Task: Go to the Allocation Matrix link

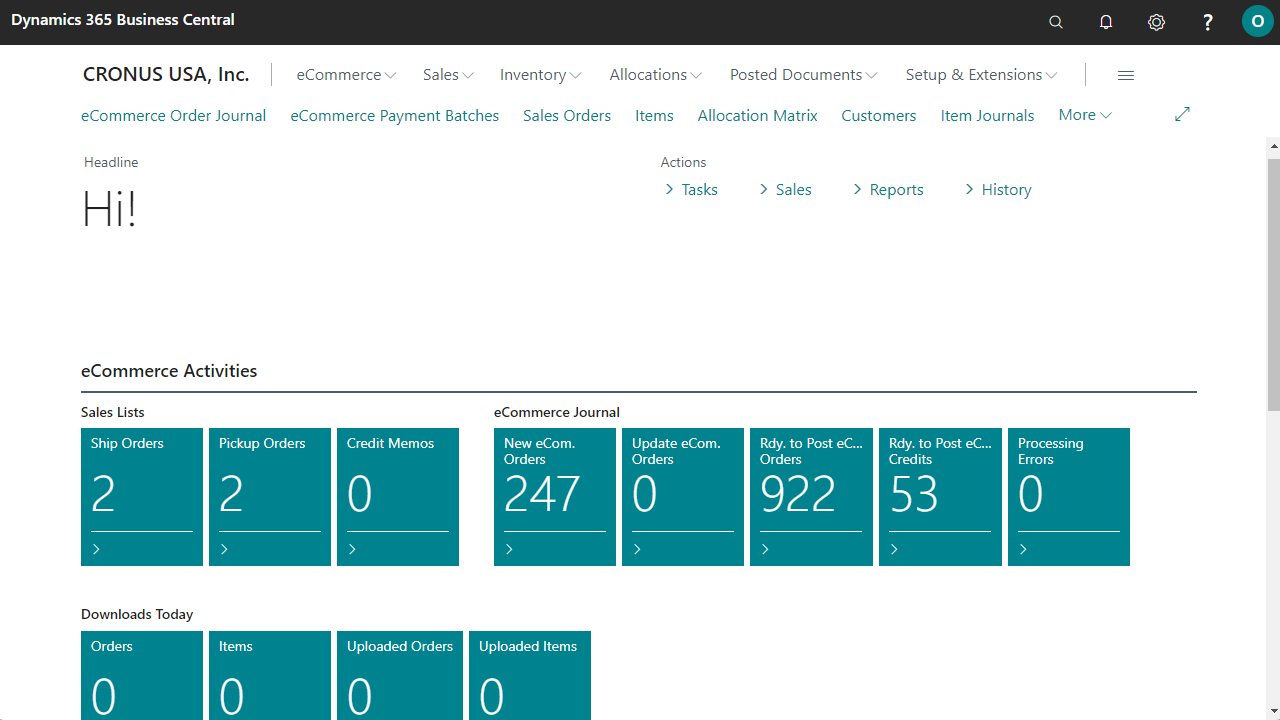Action: click(757, 116)
